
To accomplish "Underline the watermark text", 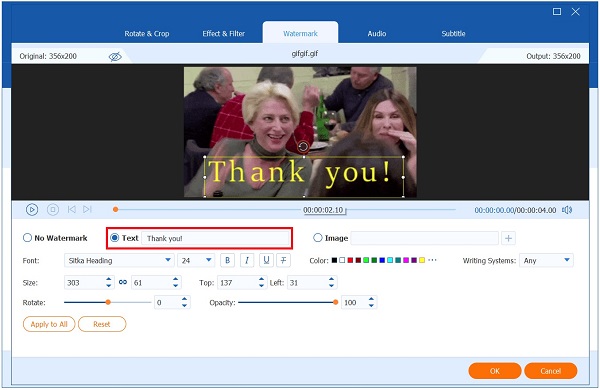I will coord(266,260).
